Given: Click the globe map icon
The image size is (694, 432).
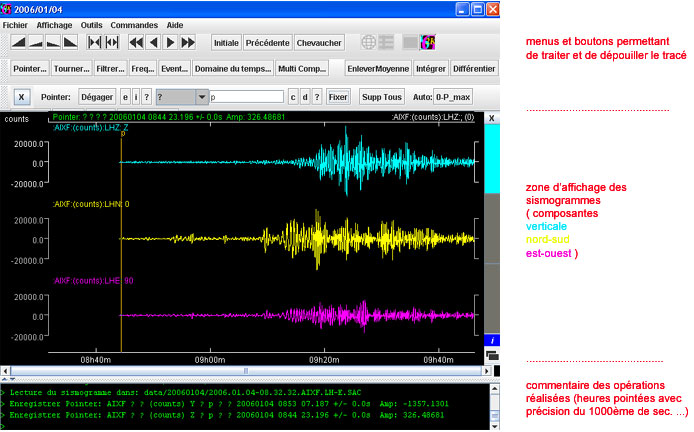Looking at the screenshot, I should pyautogui.click(x=369, y=42).
